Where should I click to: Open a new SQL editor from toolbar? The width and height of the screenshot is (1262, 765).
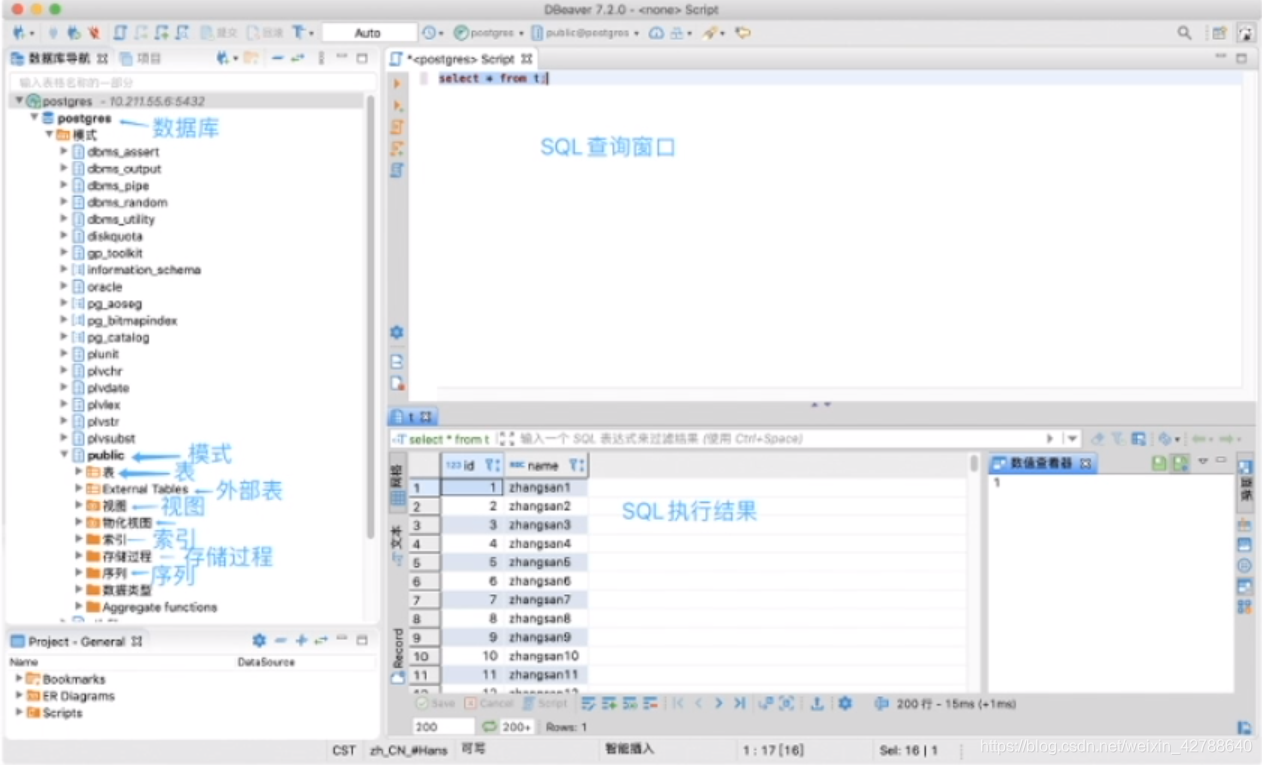click(x=120, y=33)
